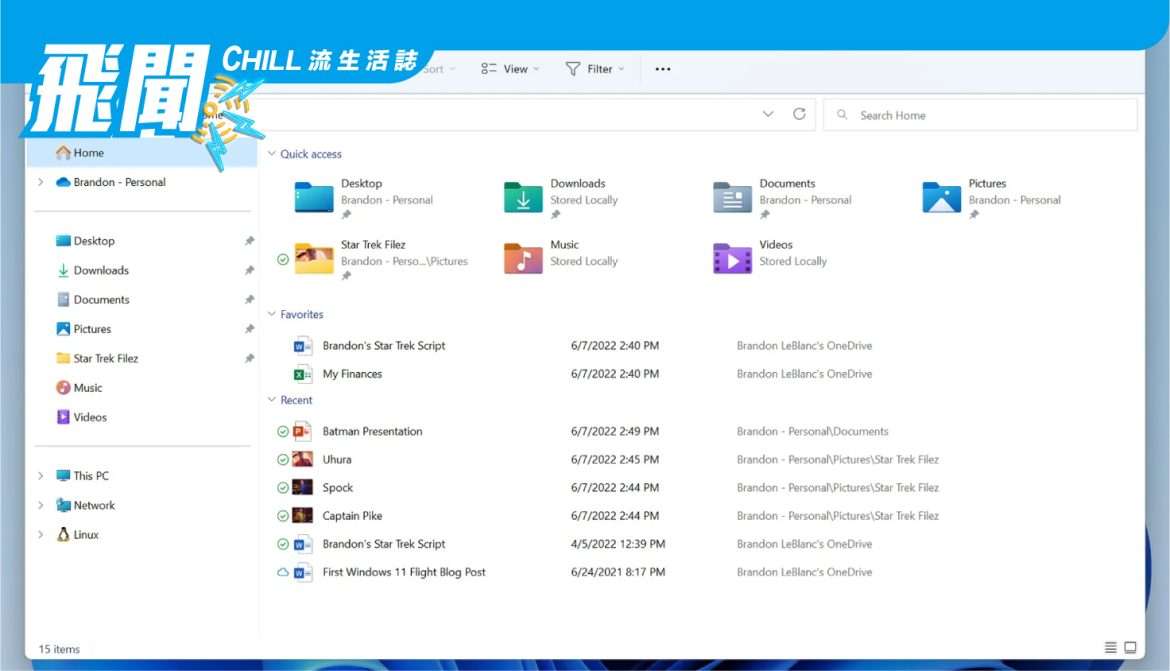Open Star Trek Filez in the sidebar

[97, 358]
